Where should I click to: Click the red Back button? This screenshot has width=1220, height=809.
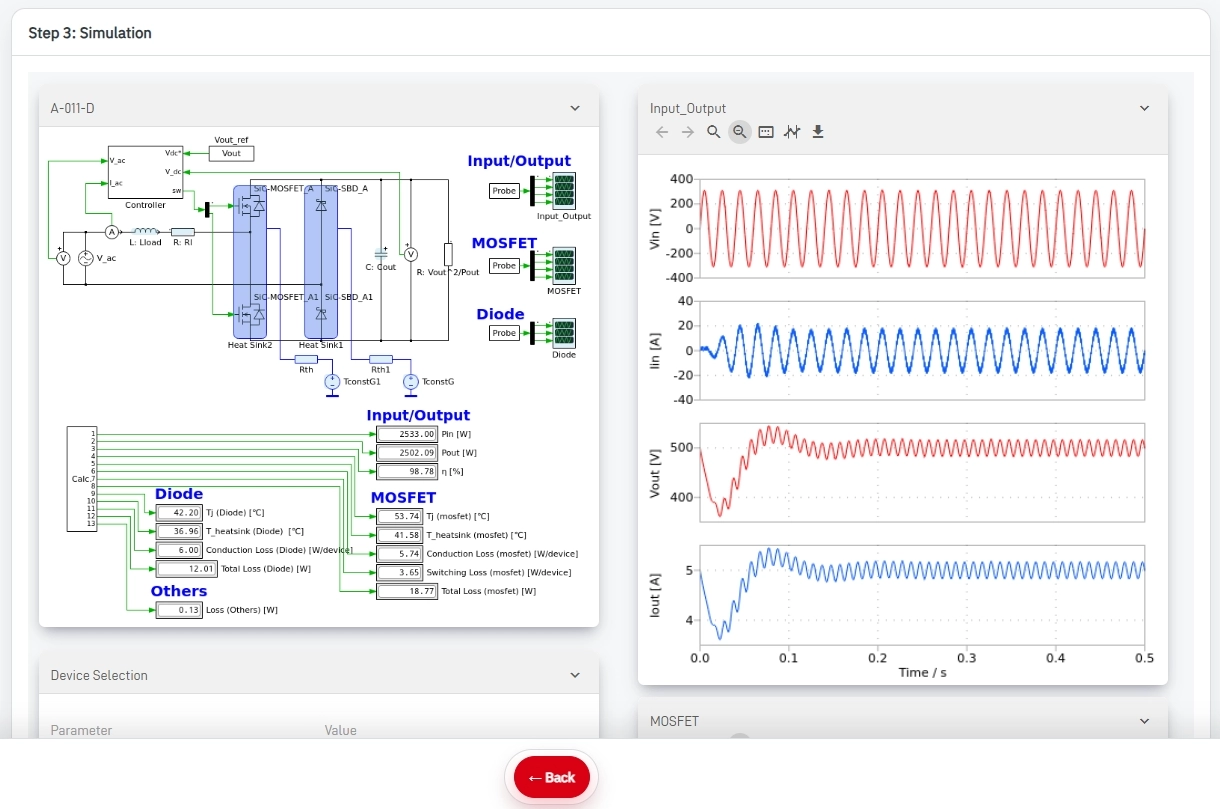coord(552,777)
